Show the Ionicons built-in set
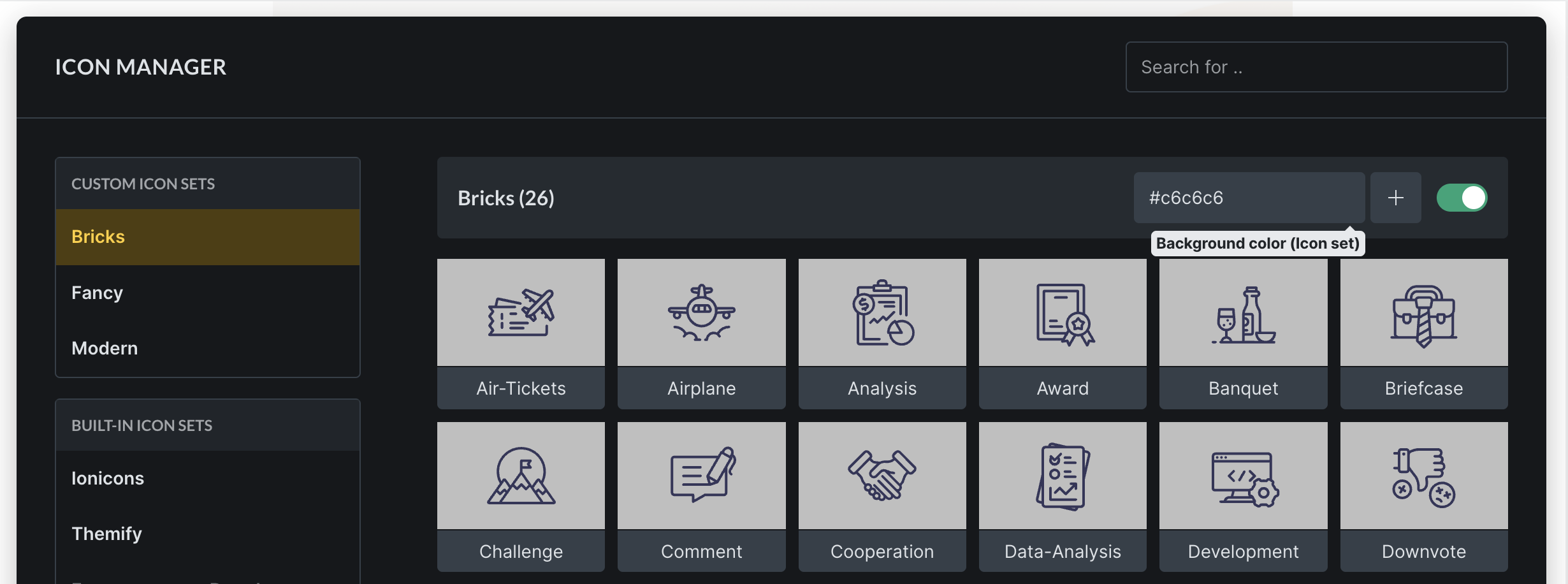 click(x=208, y=478)
